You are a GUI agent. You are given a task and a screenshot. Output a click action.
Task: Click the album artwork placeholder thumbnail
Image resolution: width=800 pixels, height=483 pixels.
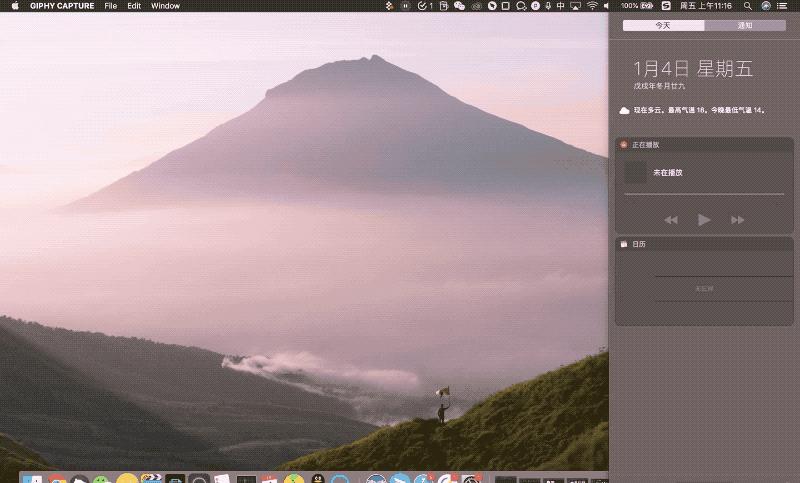point(635,172)
